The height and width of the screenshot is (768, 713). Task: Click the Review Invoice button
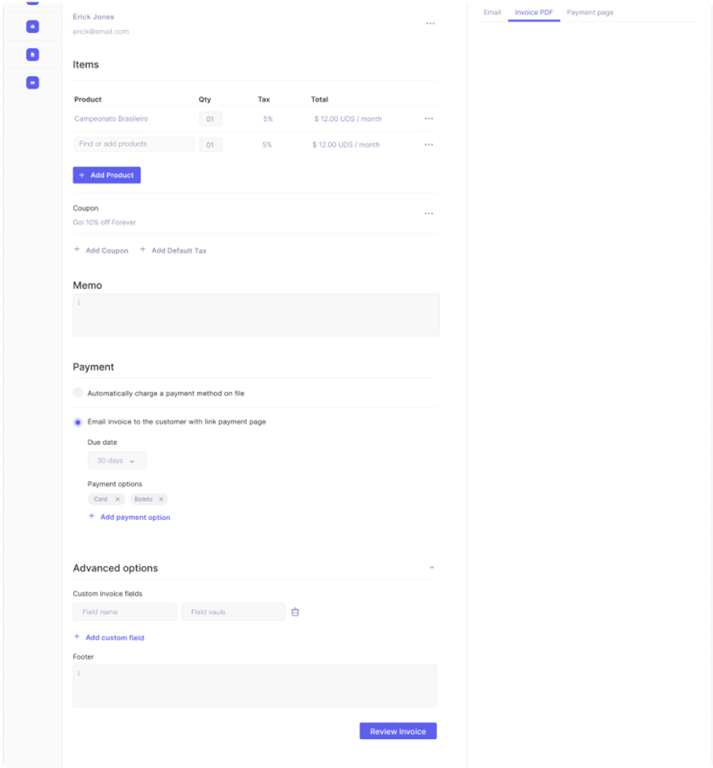398,731
